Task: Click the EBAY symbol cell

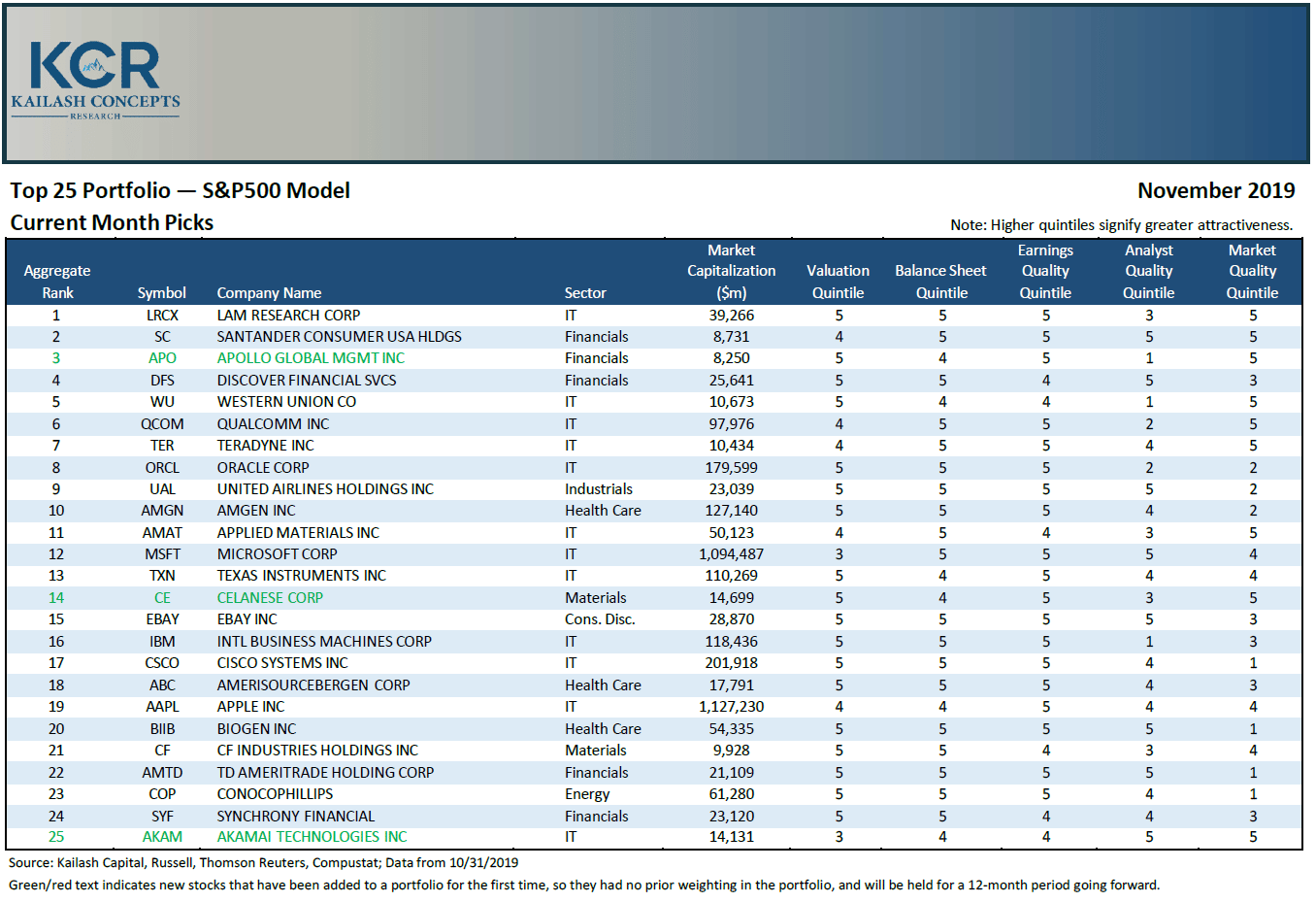Action: click(162, 619)
